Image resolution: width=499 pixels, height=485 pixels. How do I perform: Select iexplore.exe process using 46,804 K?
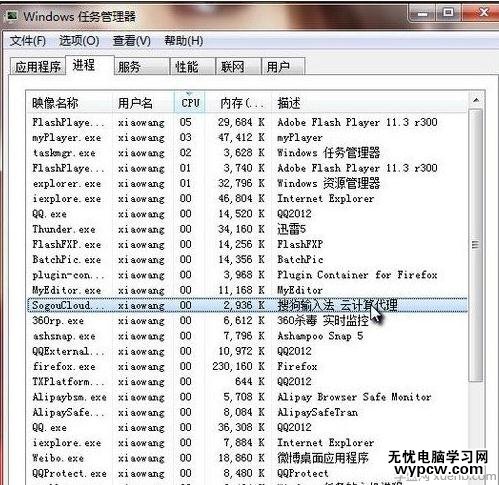coord(247,199)
